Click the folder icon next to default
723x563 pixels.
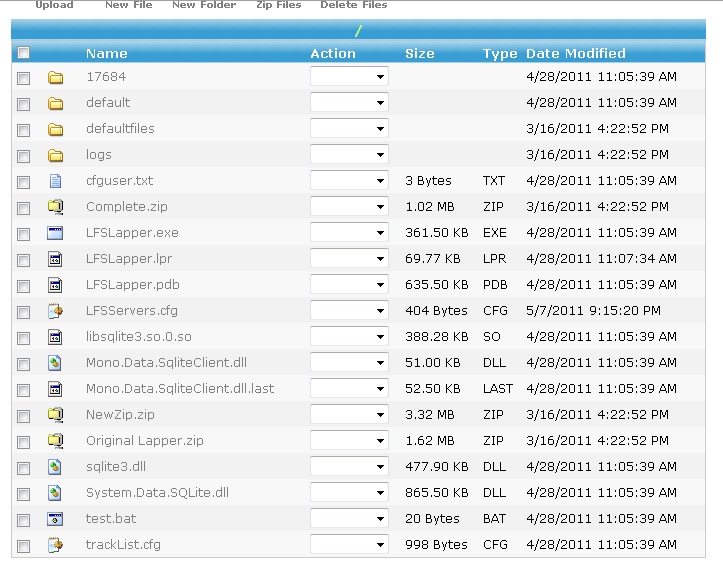click(x=55, y=103)
